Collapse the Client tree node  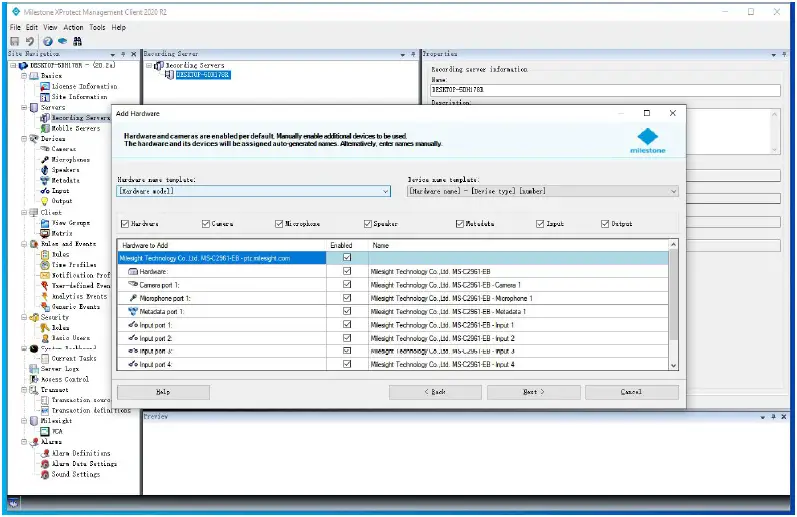[x=24, y=212]
